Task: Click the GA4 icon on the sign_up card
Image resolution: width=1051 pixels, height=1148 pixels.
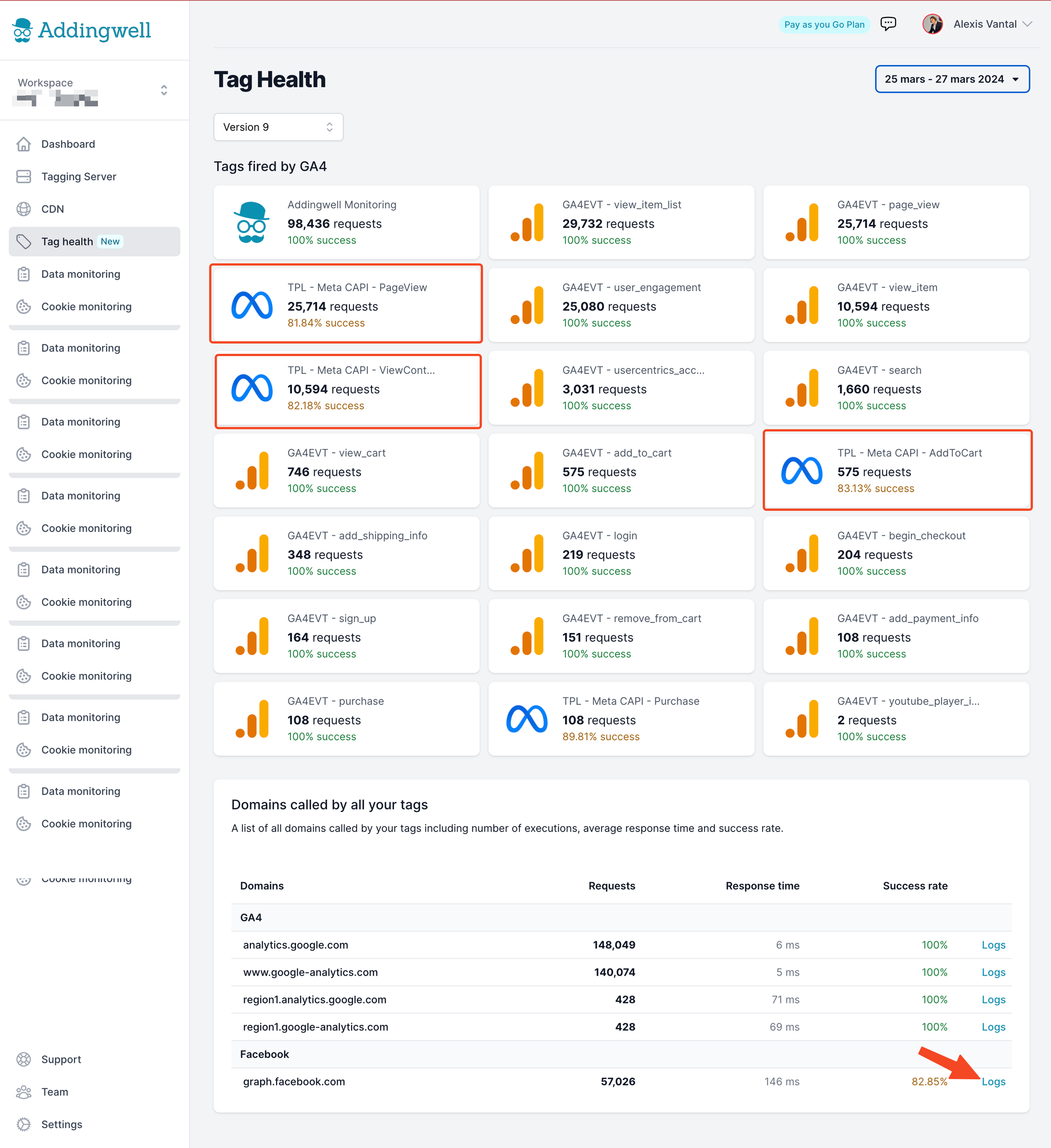Action: click(x=252, y=636)
